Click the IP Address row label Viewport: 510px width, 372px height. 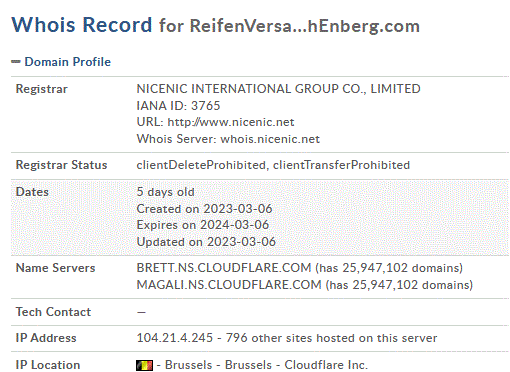[x=46, y=338]
